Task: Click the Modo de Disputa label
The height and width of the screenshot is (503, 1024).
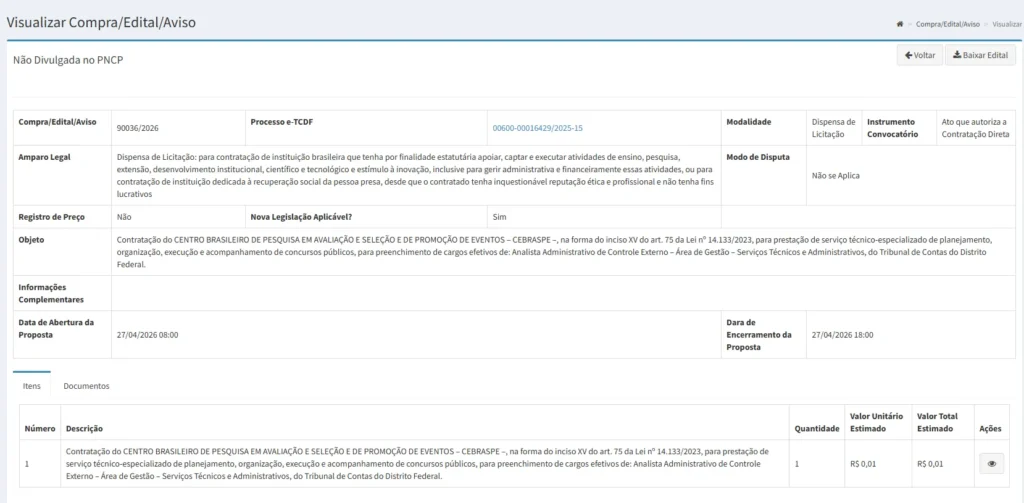Action: [758, 157]
